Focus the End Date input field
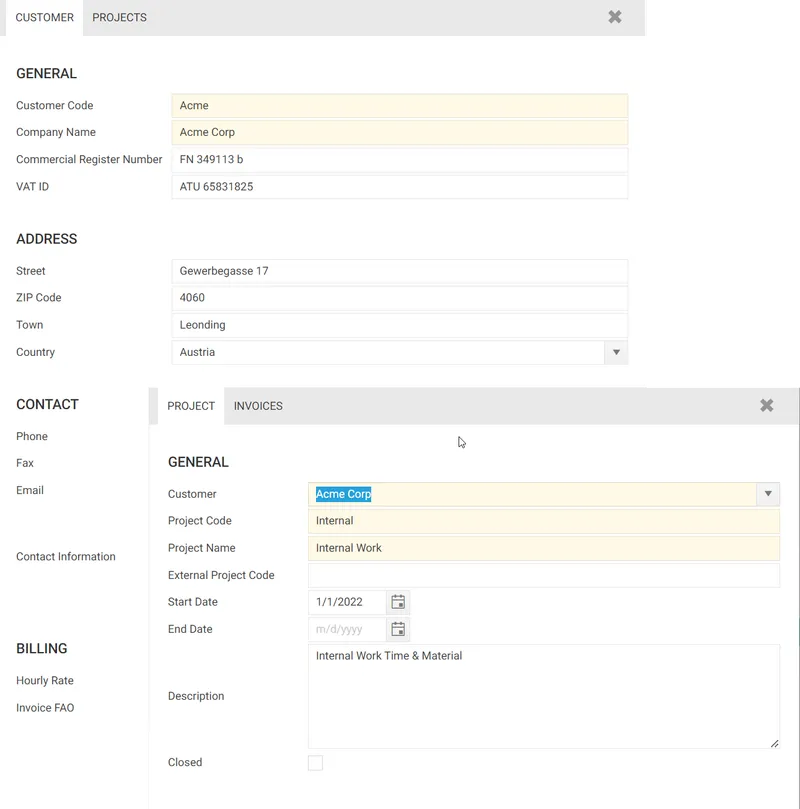 click(x=347, y=629)
